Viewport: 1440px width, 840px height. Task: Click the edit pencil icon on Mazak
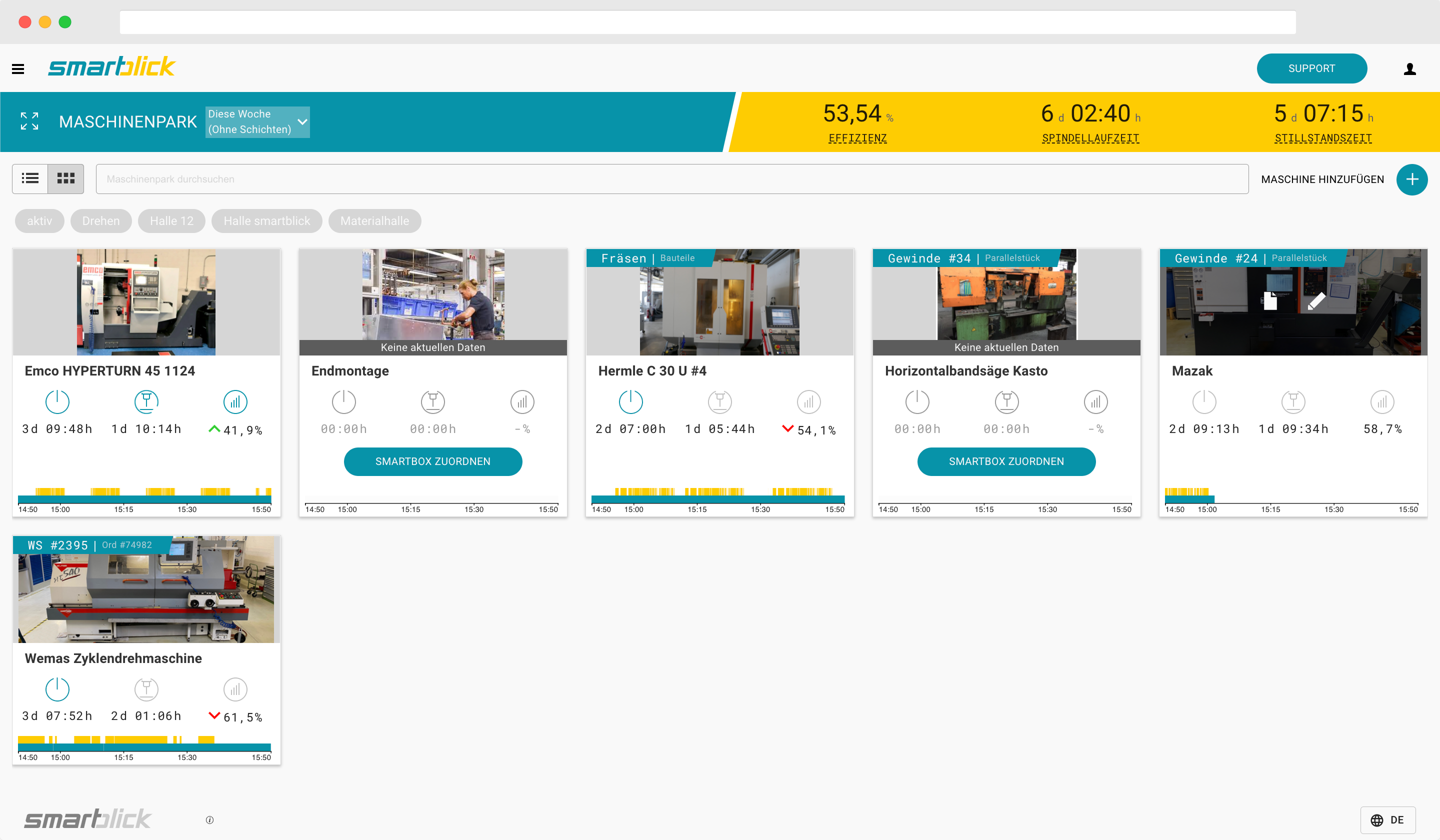click(1316, 300)
